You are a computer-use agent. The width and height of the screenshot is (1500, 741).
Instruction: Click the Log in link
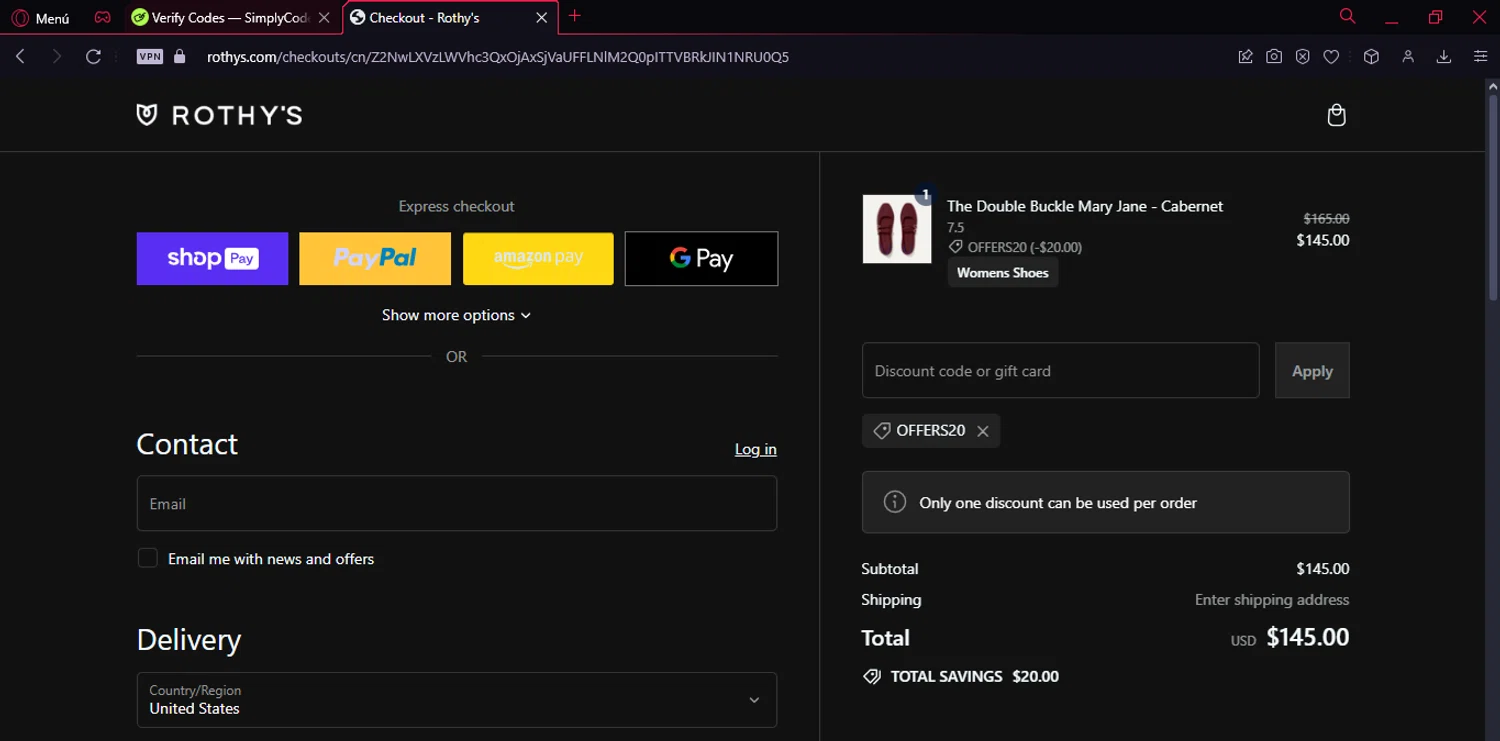pos(756,449)
